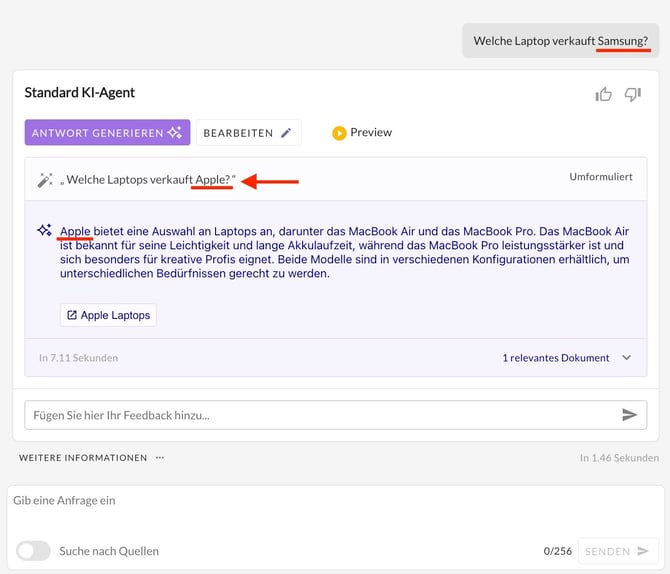The image size is (670, 574).
Task: Select the Samsung question message bubble
Action: [x=560, y=41]
